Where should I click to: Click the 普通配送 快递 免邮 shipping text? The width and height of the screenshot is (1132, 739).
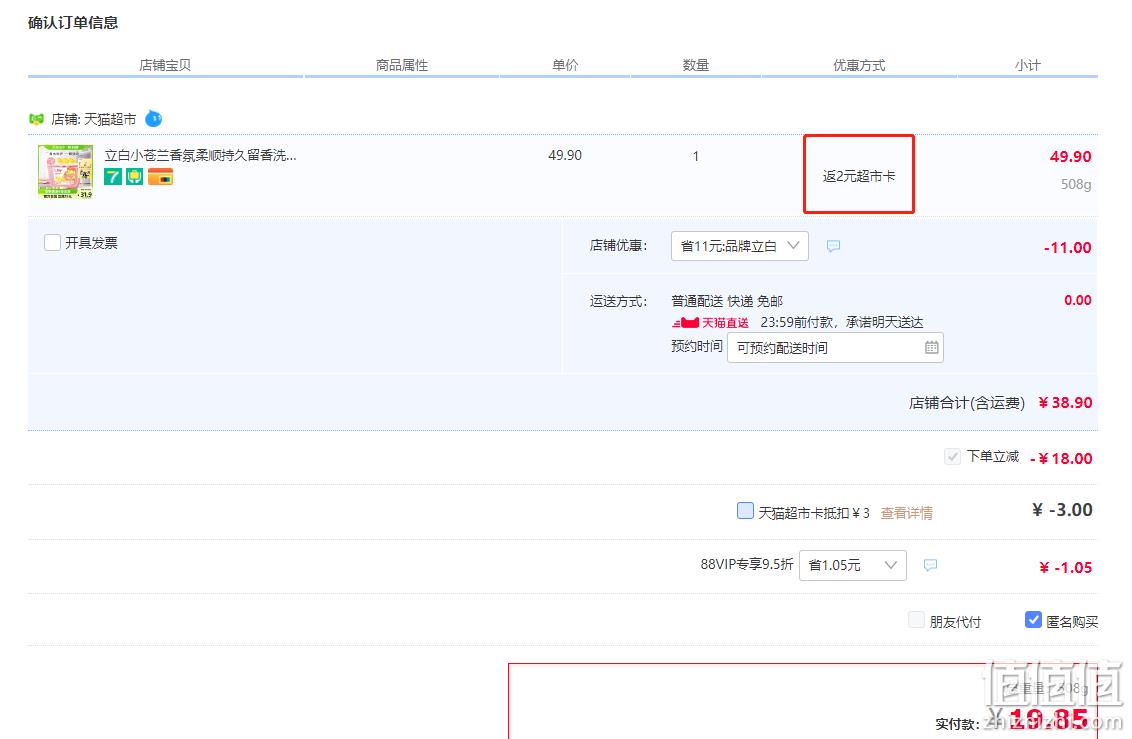point(727,301)
